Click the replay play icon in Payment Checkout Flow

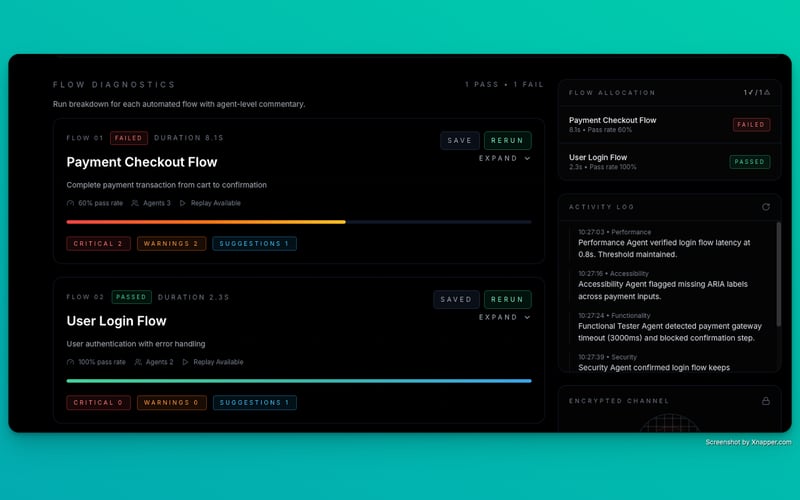coord(183,203)
